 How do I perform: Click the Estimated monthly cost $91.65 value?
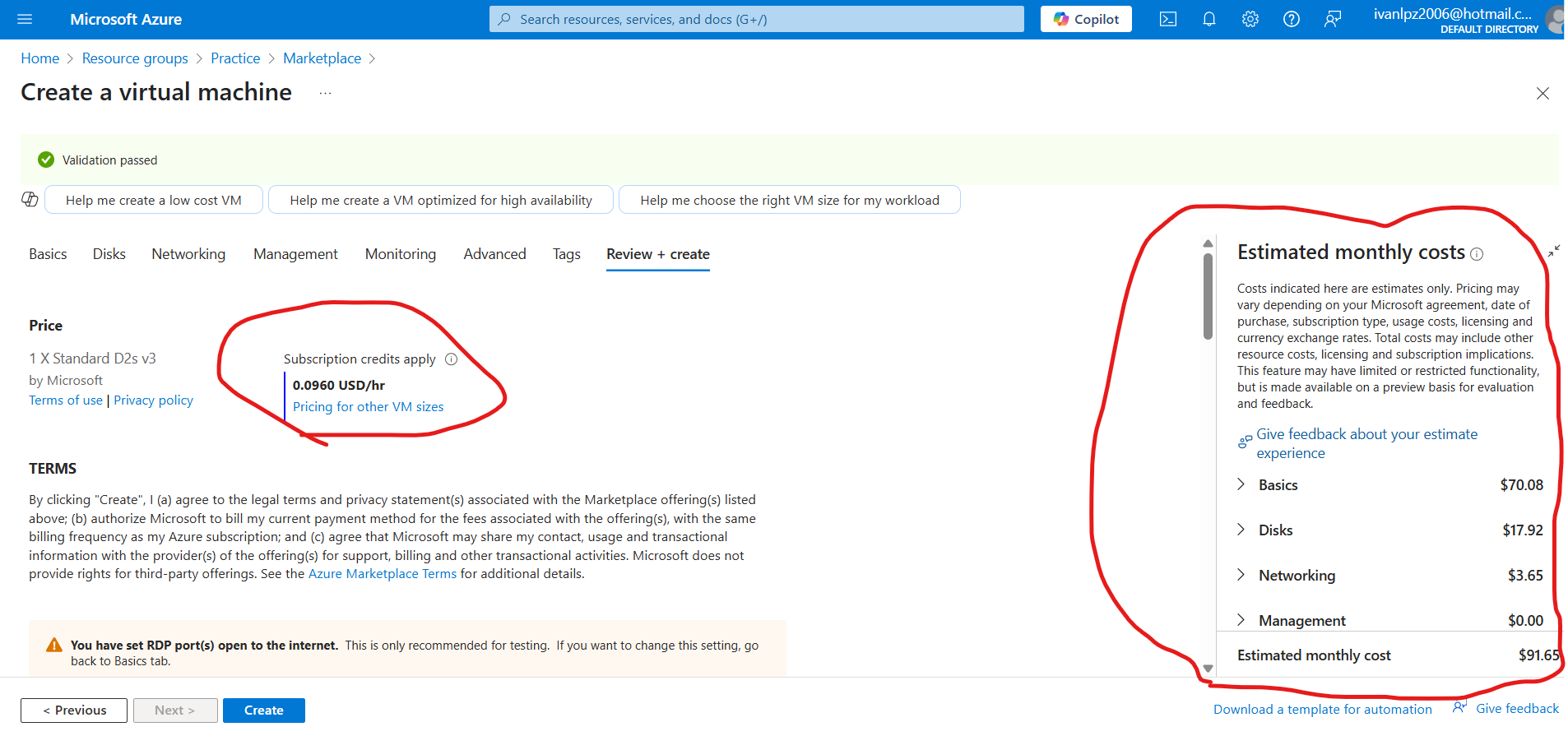point(1538,655)
